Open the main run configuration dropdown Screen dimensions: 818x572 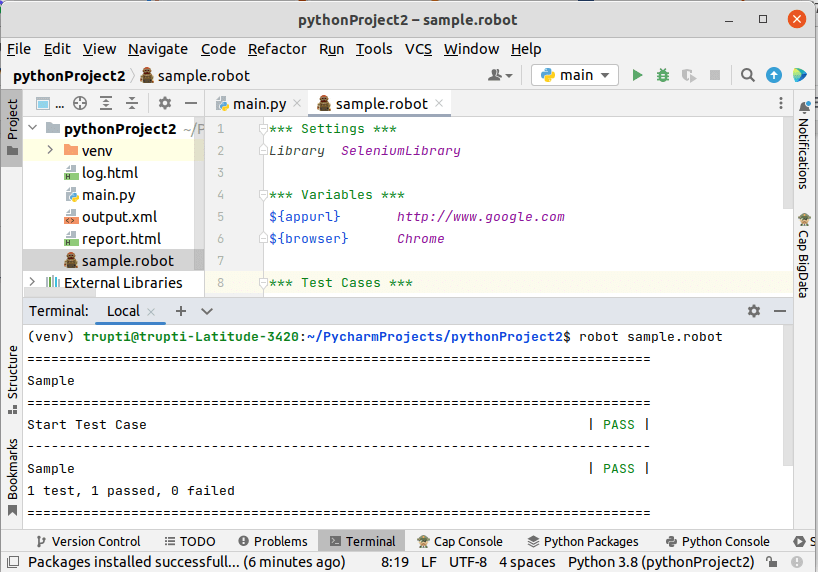pos(575,75)
